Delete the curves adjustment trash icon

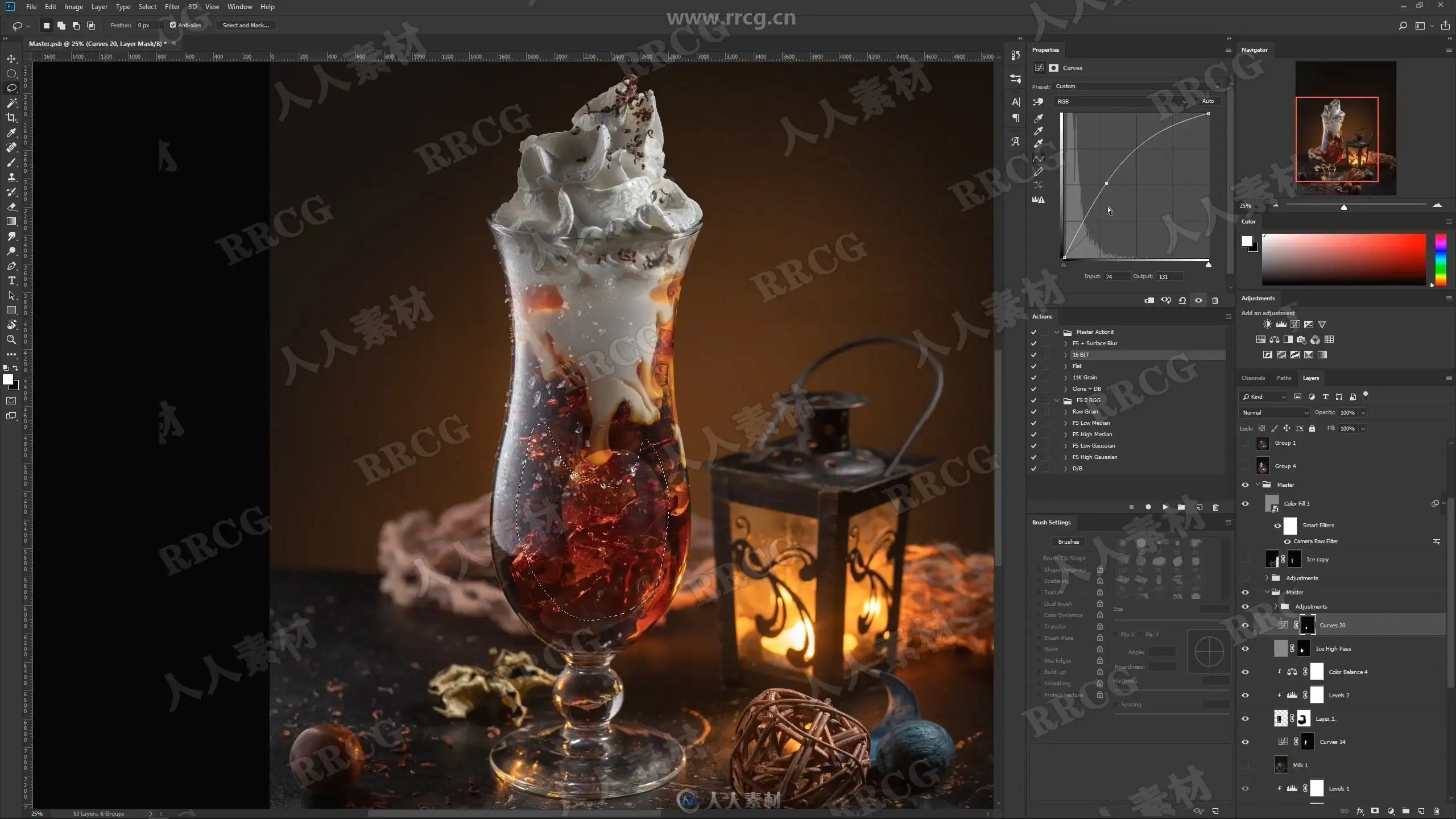click(x=1215, y=300)
